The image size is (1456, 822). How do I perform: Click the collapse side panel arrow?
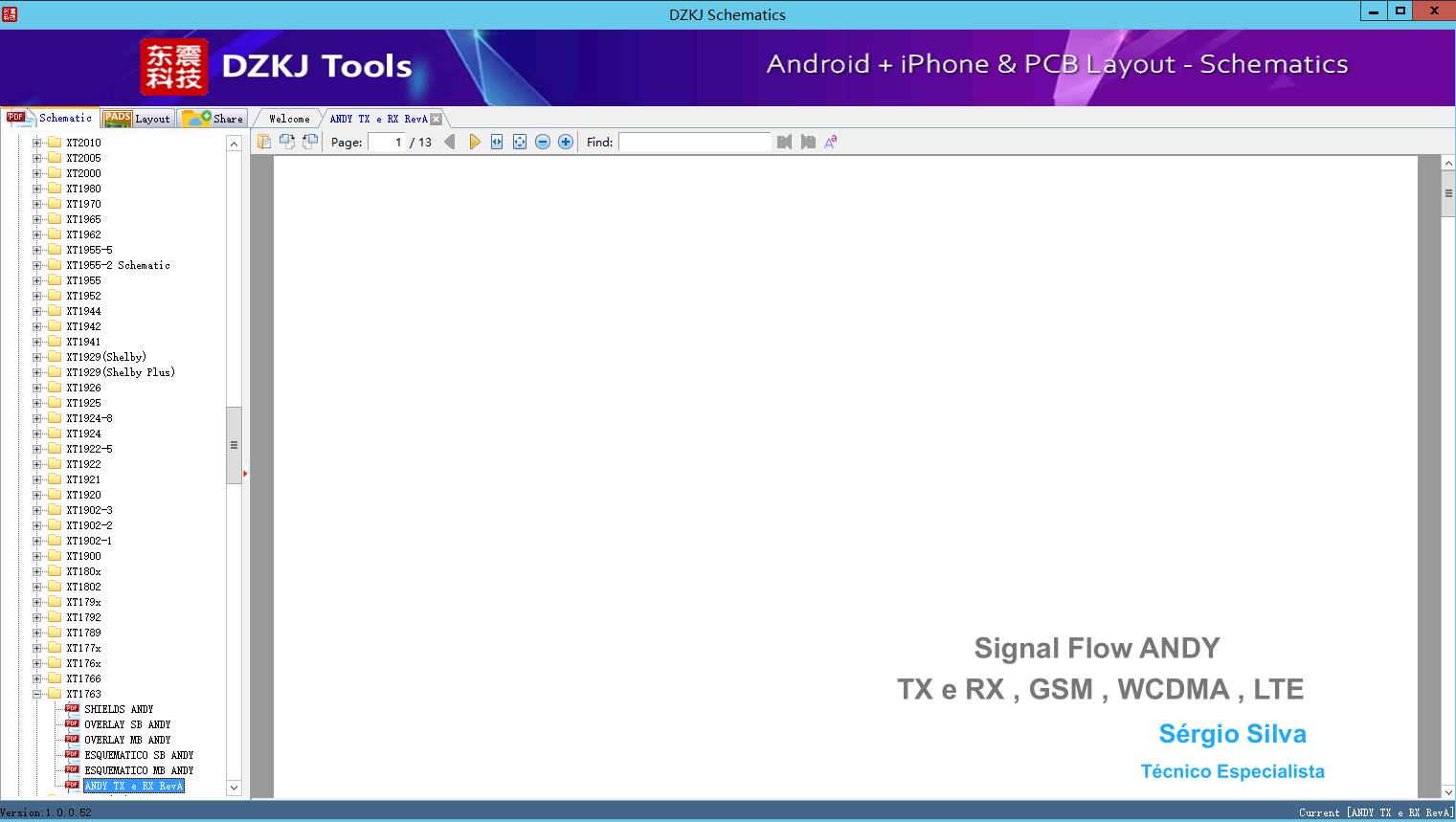click(x=245, y=473)
